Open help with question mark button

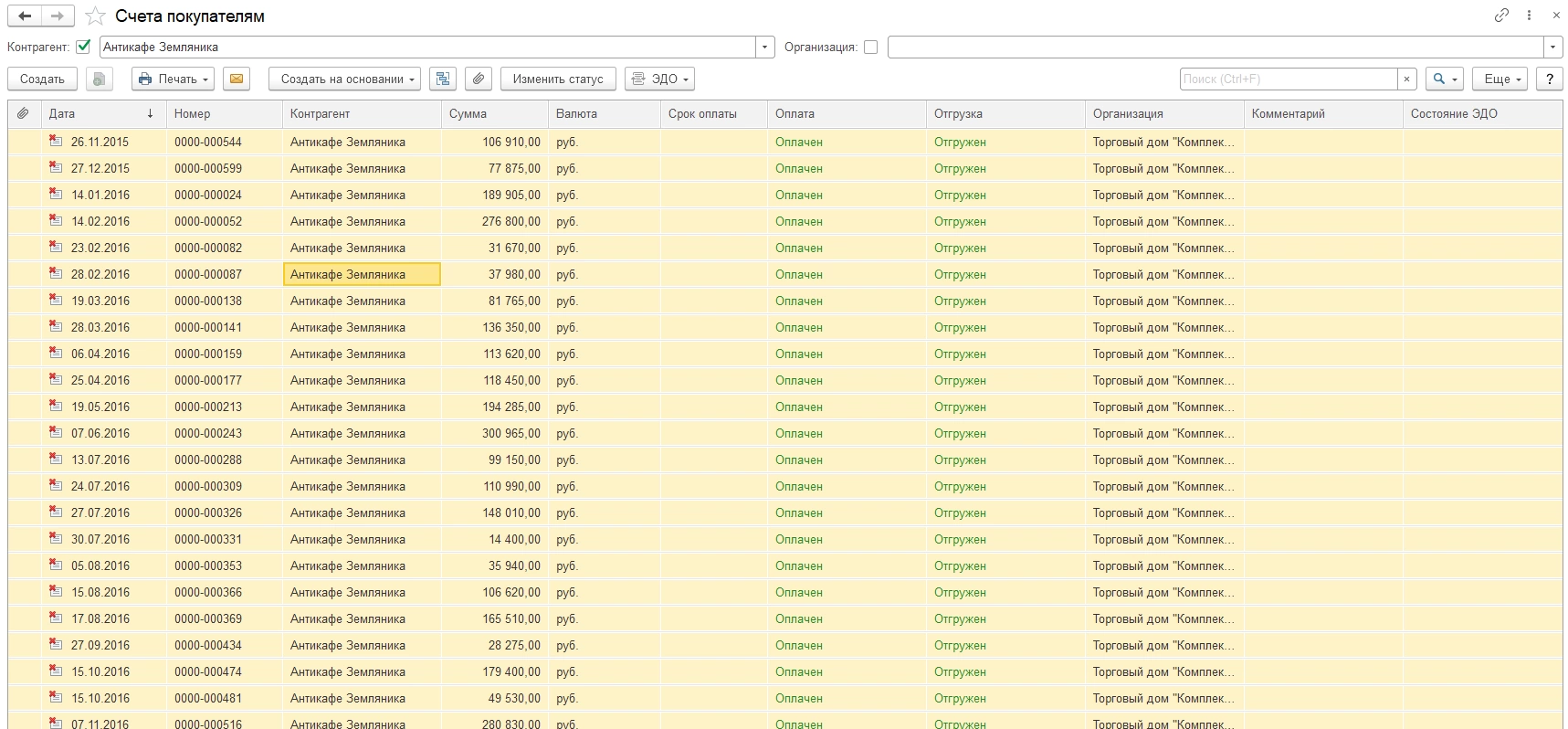[1549, 79]
